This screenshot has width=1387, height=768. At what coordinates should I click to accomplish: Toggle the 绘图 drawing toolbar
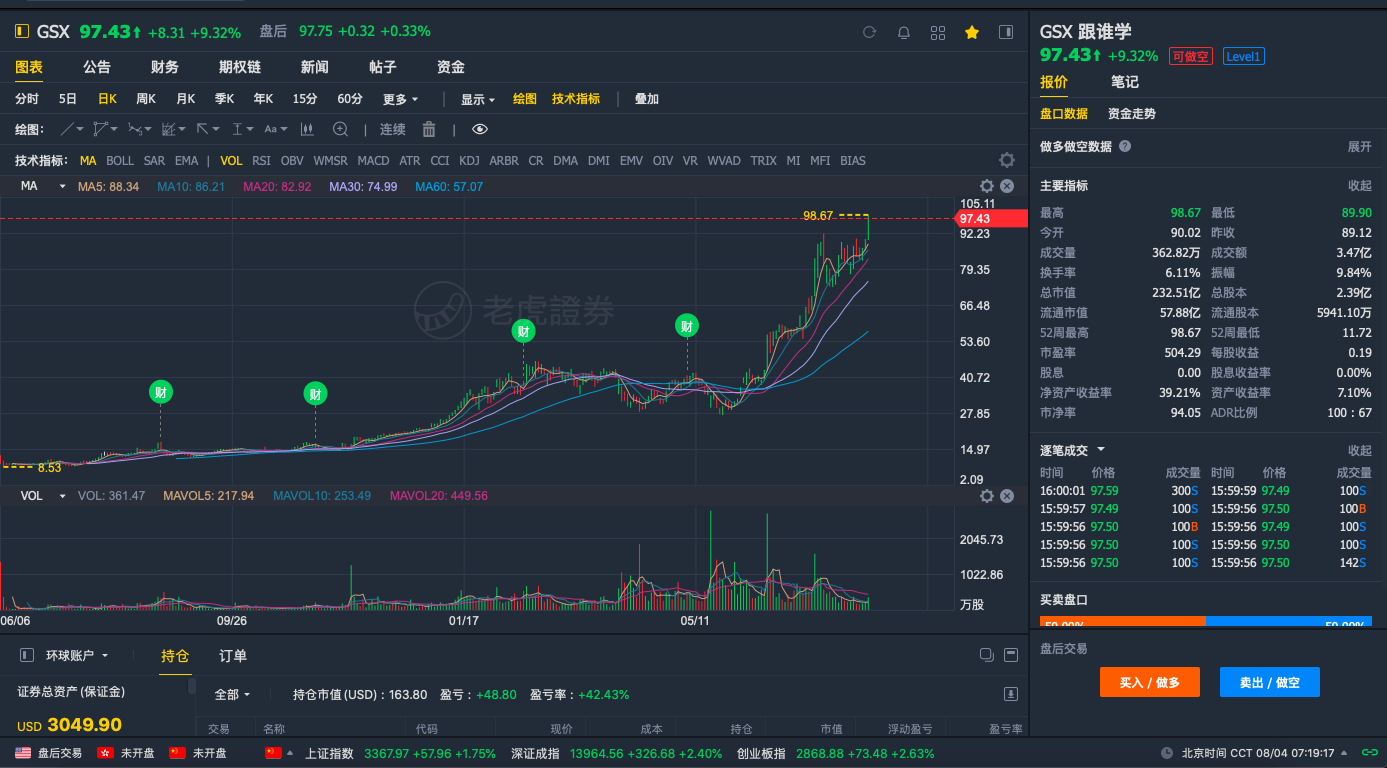click(525, 99)
